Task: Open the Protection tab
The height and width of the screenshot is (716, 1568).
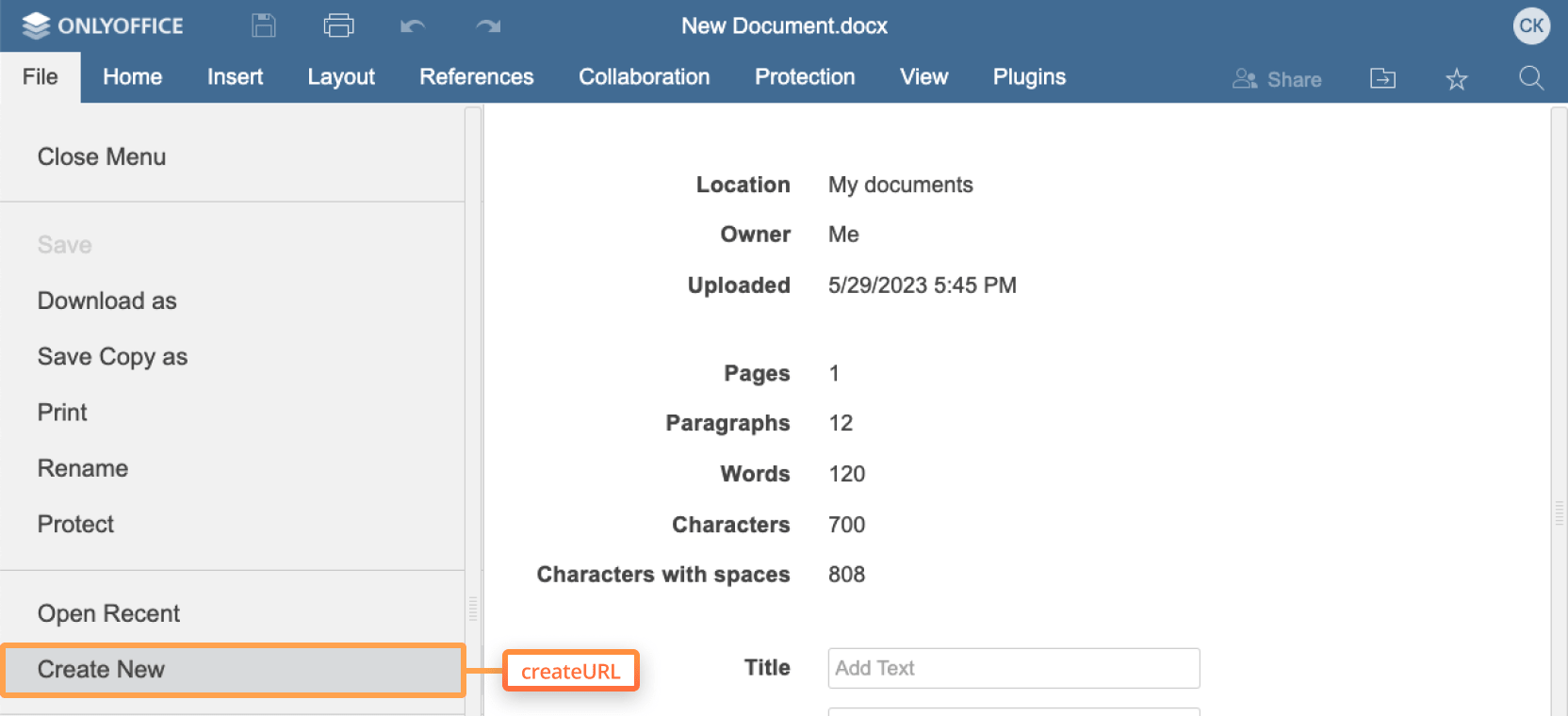Action: click(x=805, y=77)
